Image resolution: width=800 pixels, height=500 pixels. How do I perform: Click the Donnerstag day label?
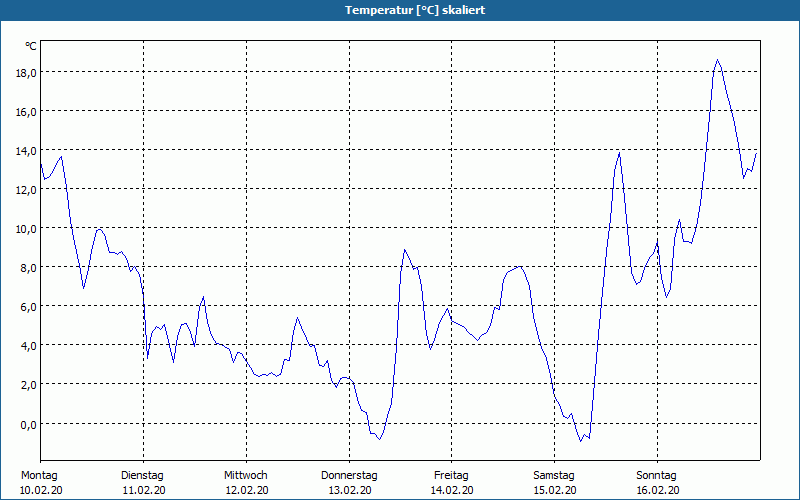[349, 476]
